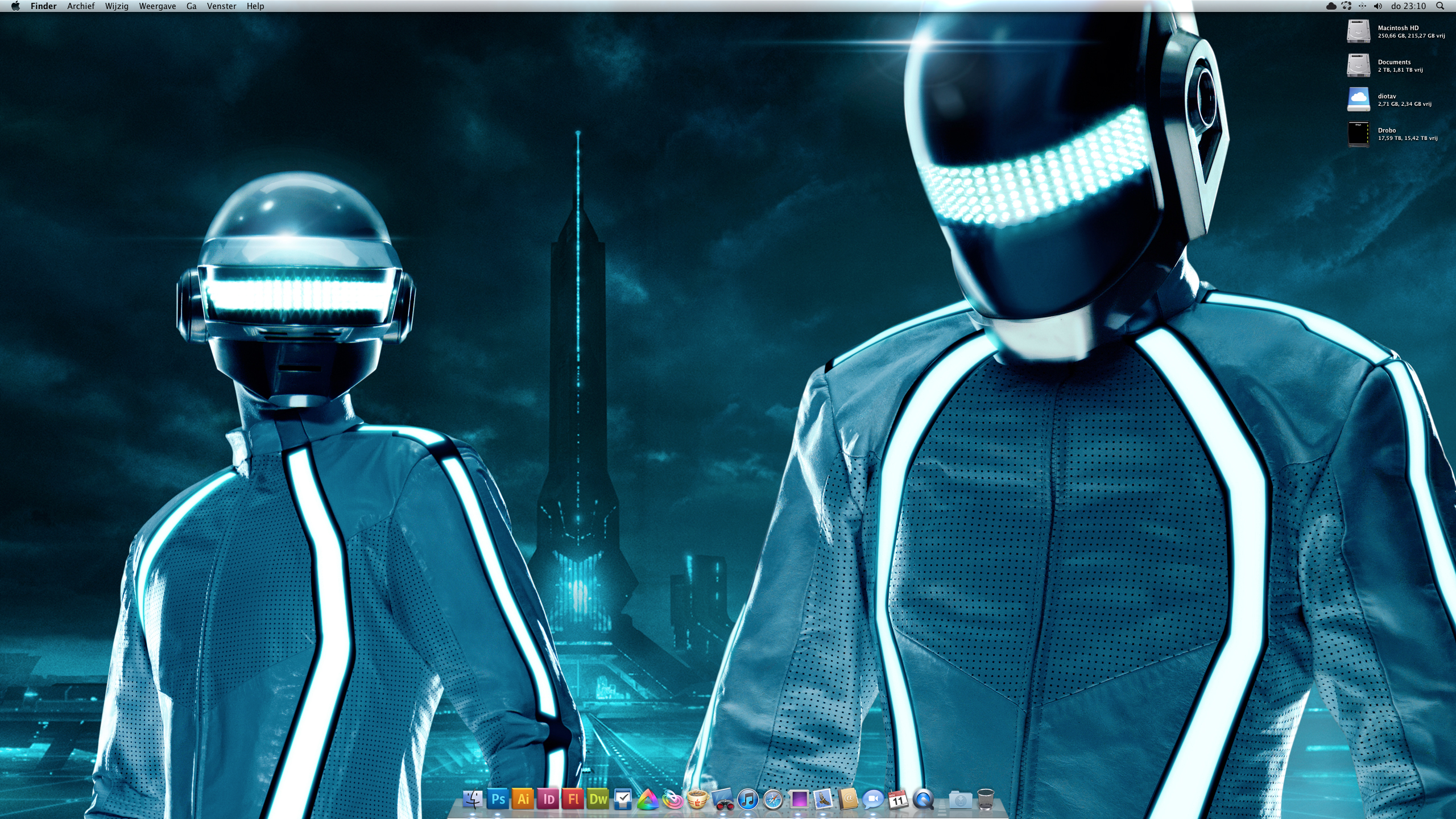The image size is (1456, 819).
Task: Open the Weergave menu
Action: pos(157,6)
